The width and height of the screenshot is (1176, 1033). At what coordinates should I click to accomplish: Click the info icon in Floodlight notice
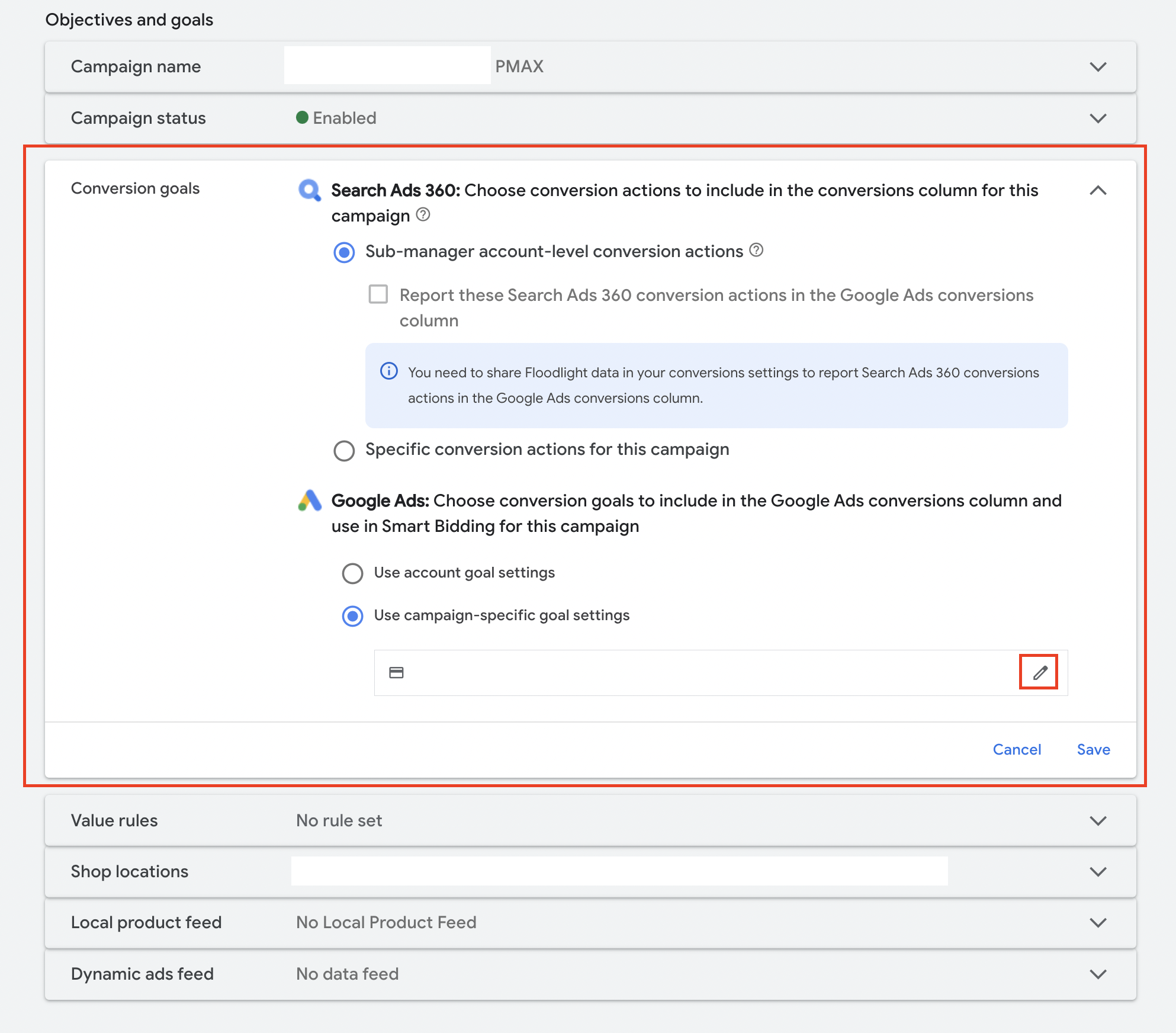388,371
